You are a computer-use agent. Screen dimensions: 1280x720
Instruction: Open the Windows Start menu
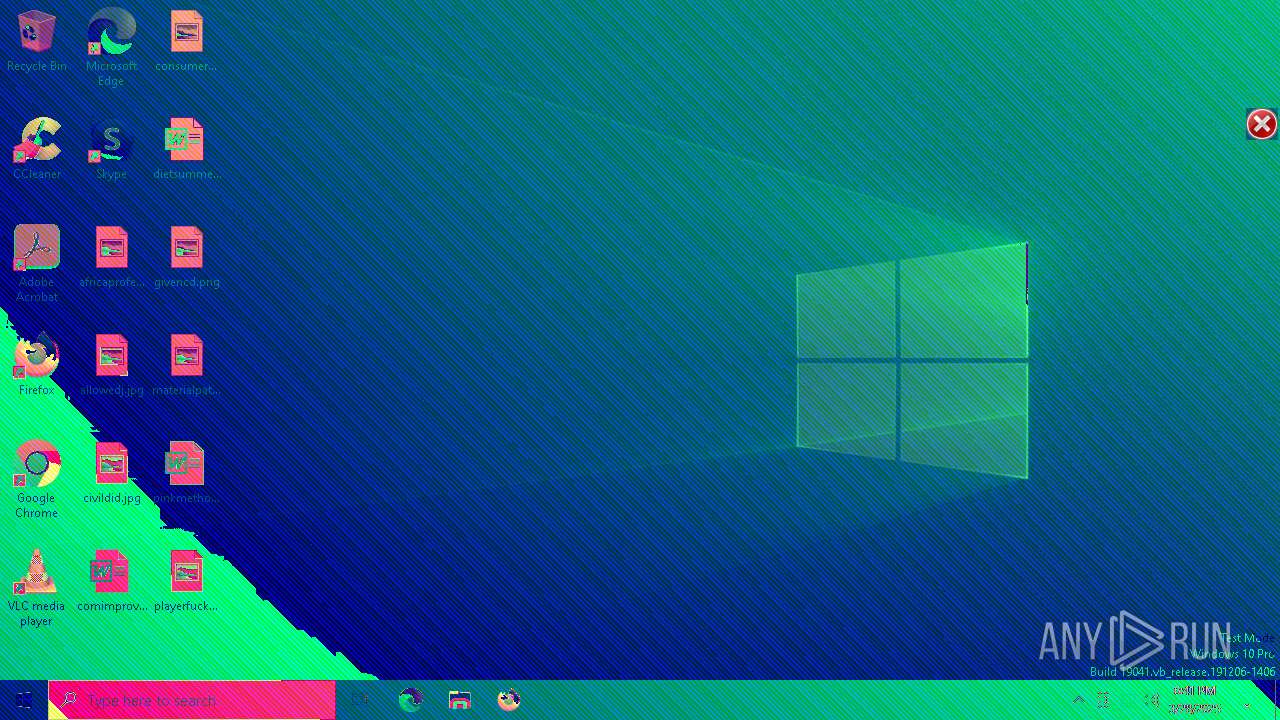pyautogui.click(x=24, y=700)
